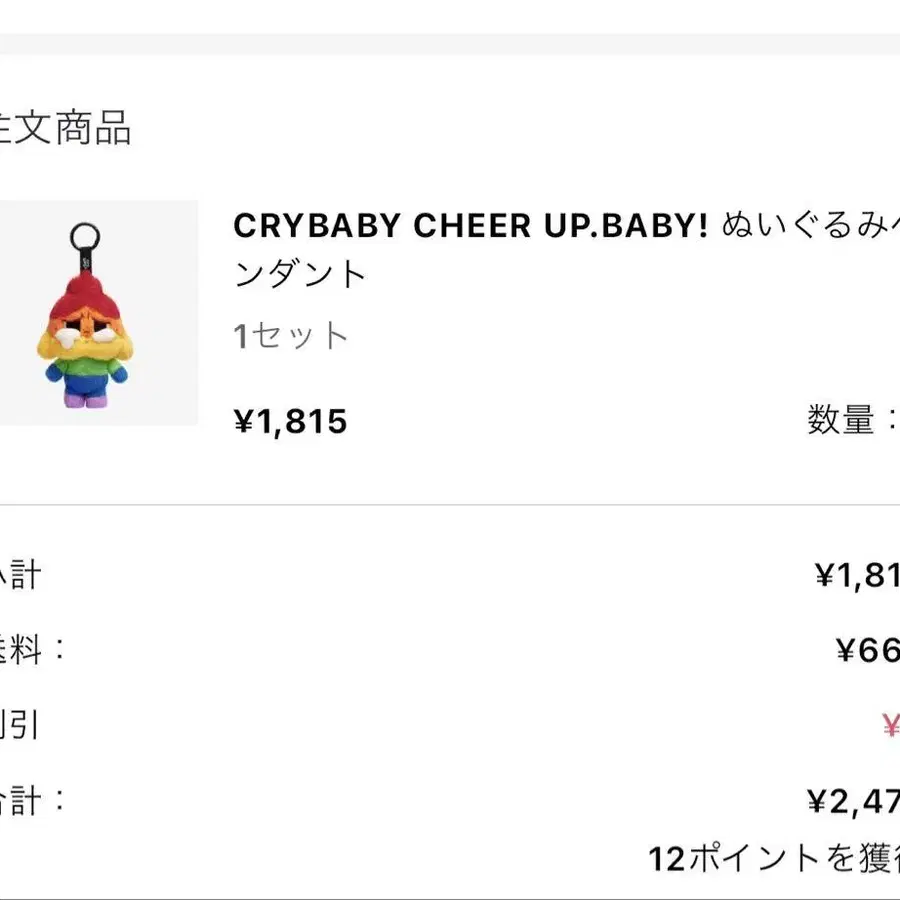The height and width of the screenshot is (900, 900).
Task: Click the divider line above 小計
Action: (450, 505)
